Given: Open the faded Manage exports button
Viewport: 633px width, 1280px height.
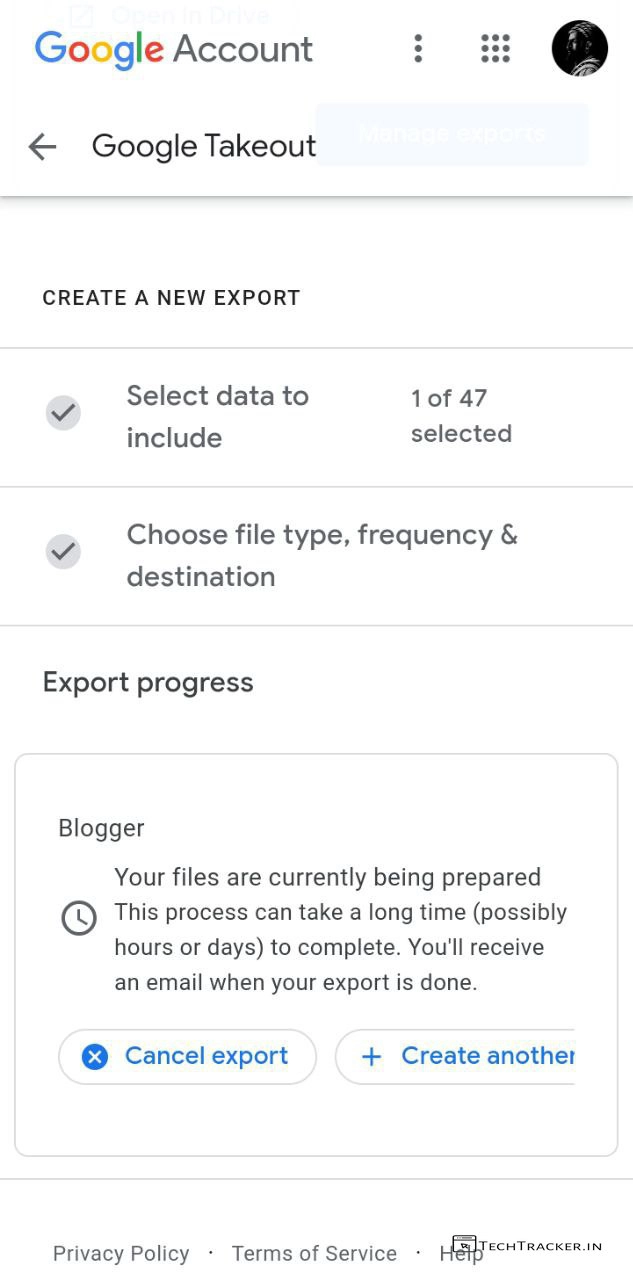Looking at the screenshot, I should click(x=452, y=134).
